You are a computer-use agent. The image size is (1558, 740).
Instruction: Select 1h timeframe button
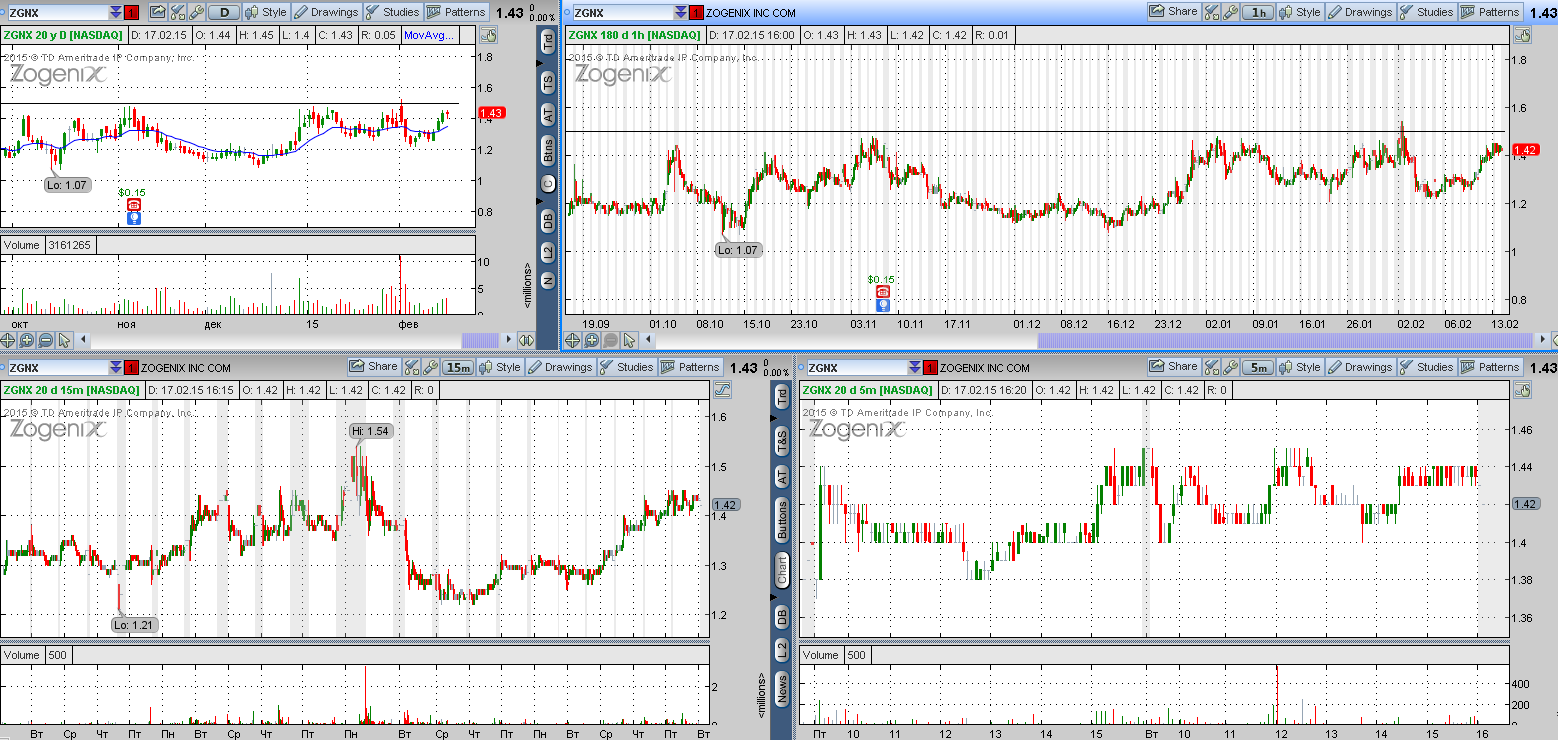tap(1258, 12)
